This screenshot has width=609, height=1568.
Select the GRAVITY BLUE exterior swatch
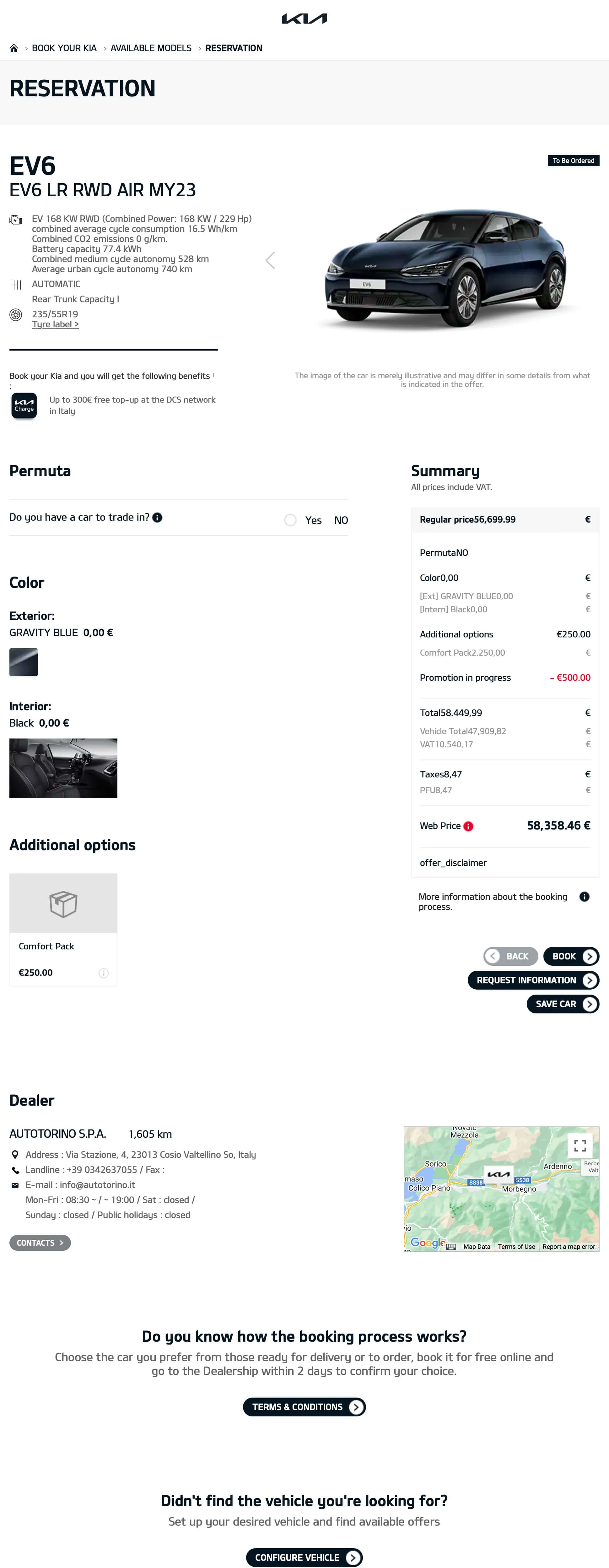(x=23, y=662)
